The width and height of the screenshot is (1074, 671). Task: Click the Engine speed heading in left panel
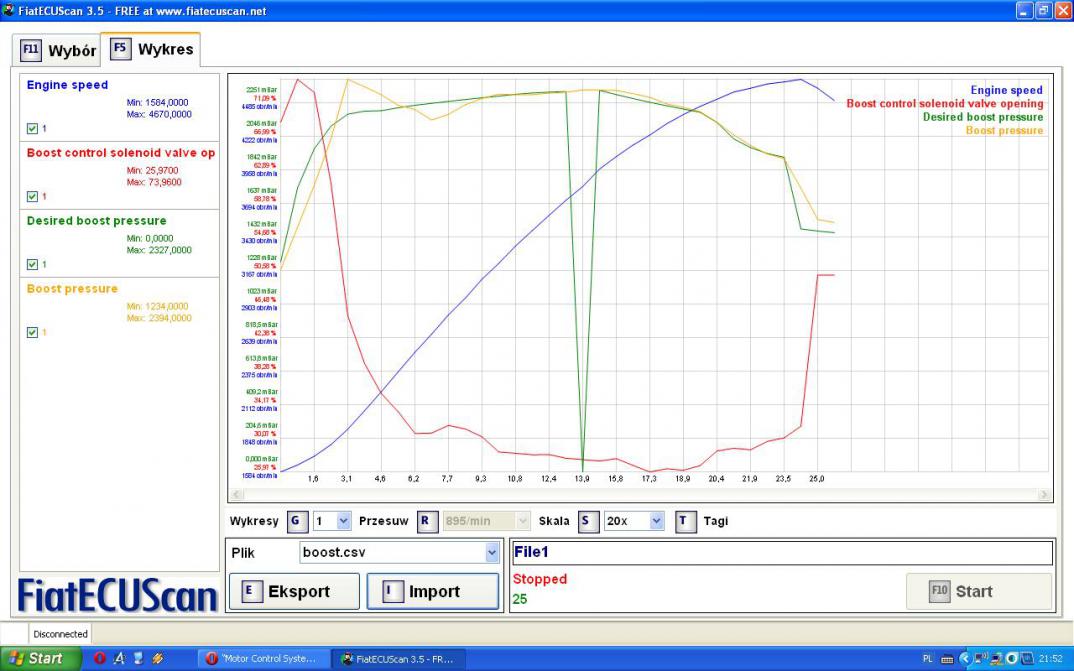point(67,85)
